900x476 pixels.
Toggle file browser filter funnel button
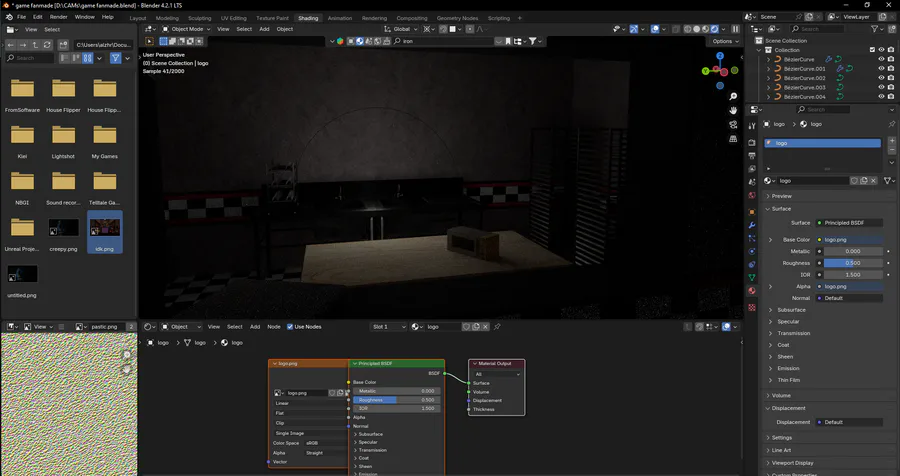[115, 58]
